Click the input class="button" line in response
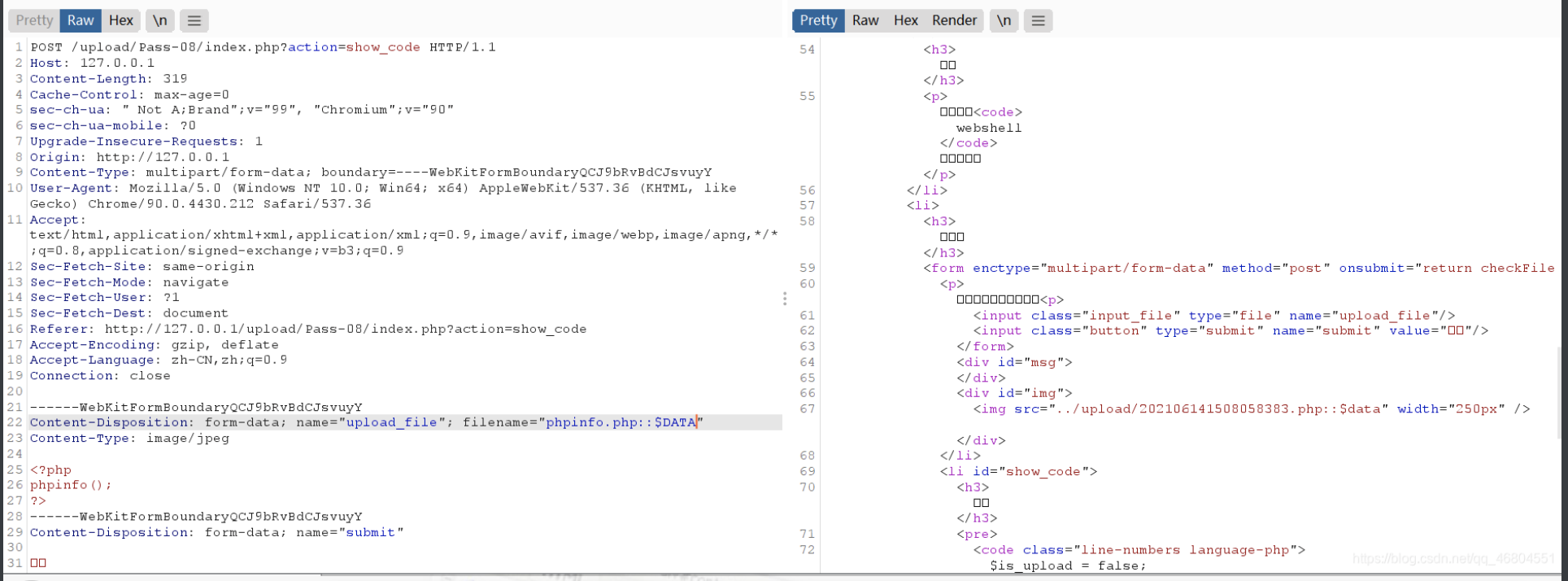The height and width of the screenshot is (581, 1568). tap(1231, 330)
